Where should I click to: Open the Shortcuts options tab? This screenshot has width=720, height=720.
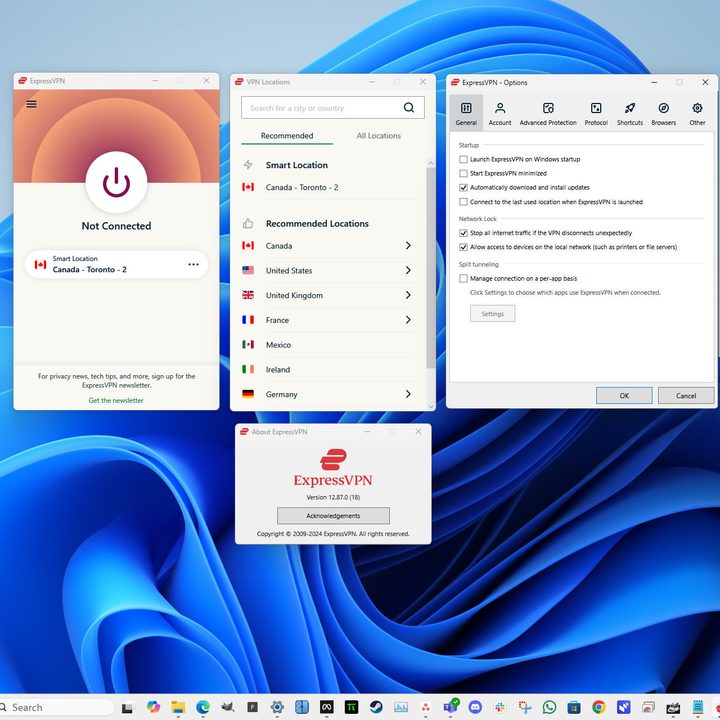[630, 113]
